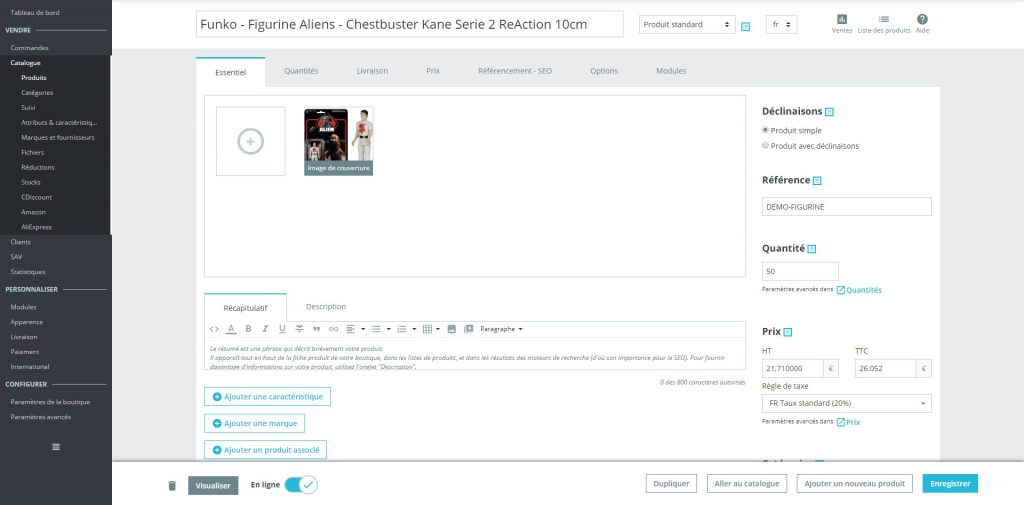Click the bullet list icon

(x=376, y=329)
